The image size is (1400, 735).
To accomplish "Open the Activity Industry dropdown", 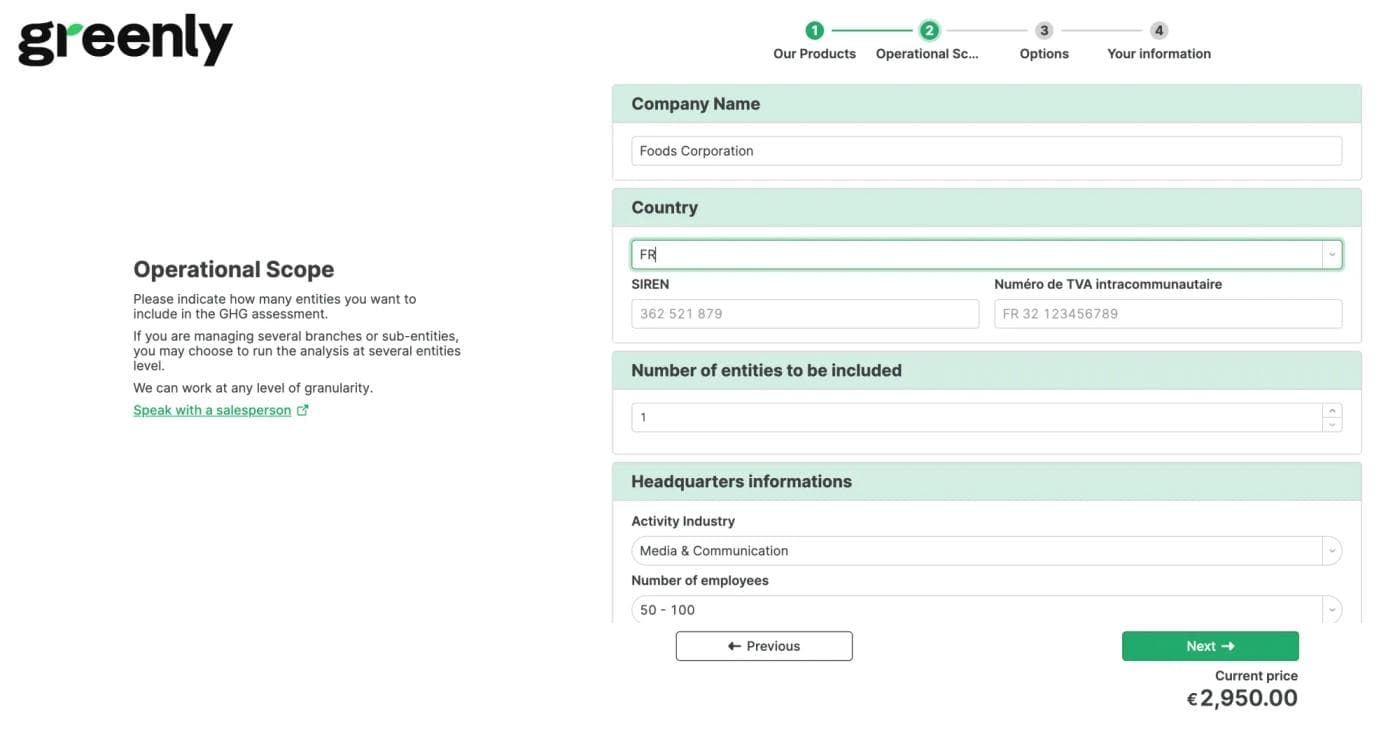I will tap(1332, 550).
